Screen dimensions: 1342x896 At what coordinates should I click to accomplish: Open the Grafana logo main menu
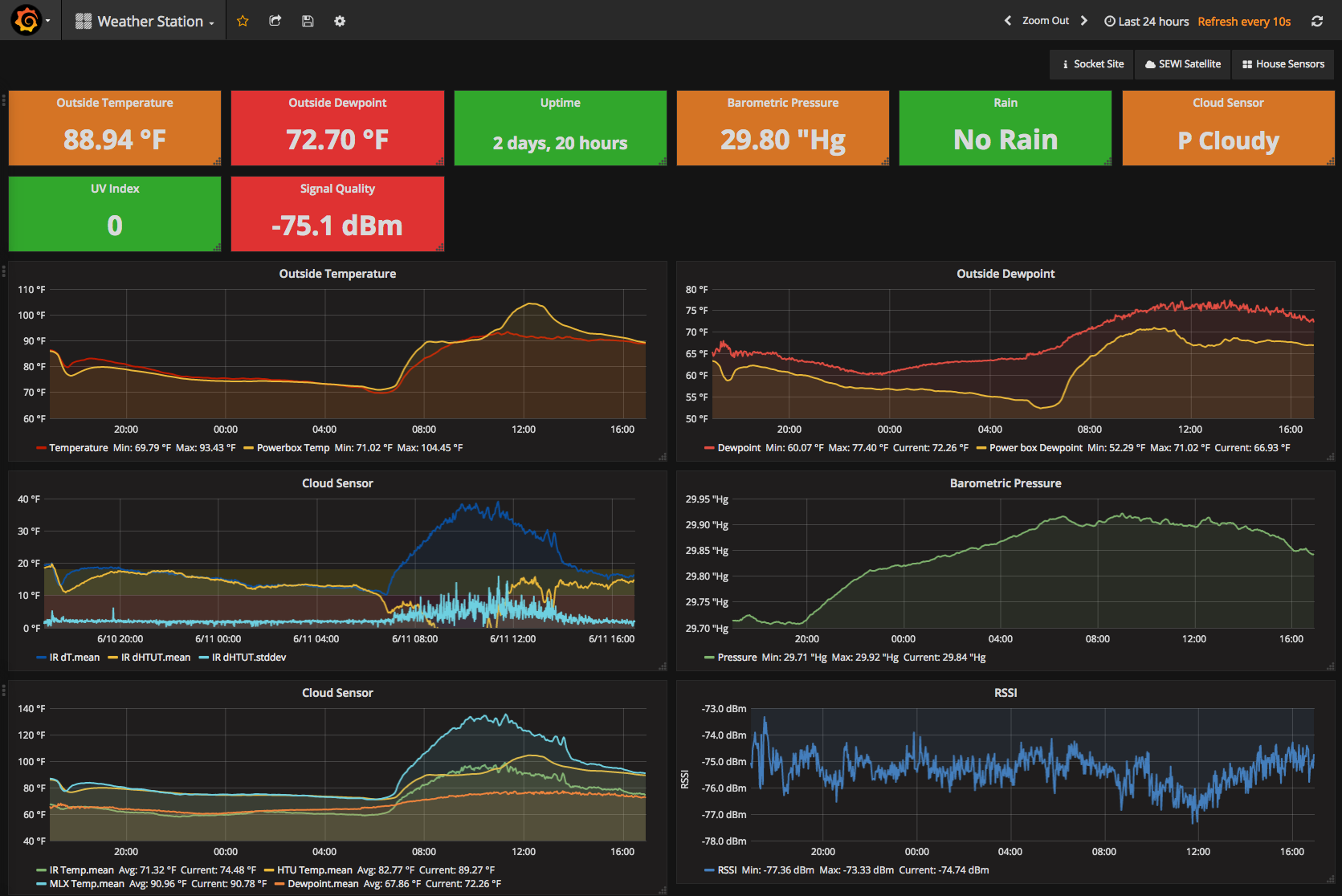27,21
